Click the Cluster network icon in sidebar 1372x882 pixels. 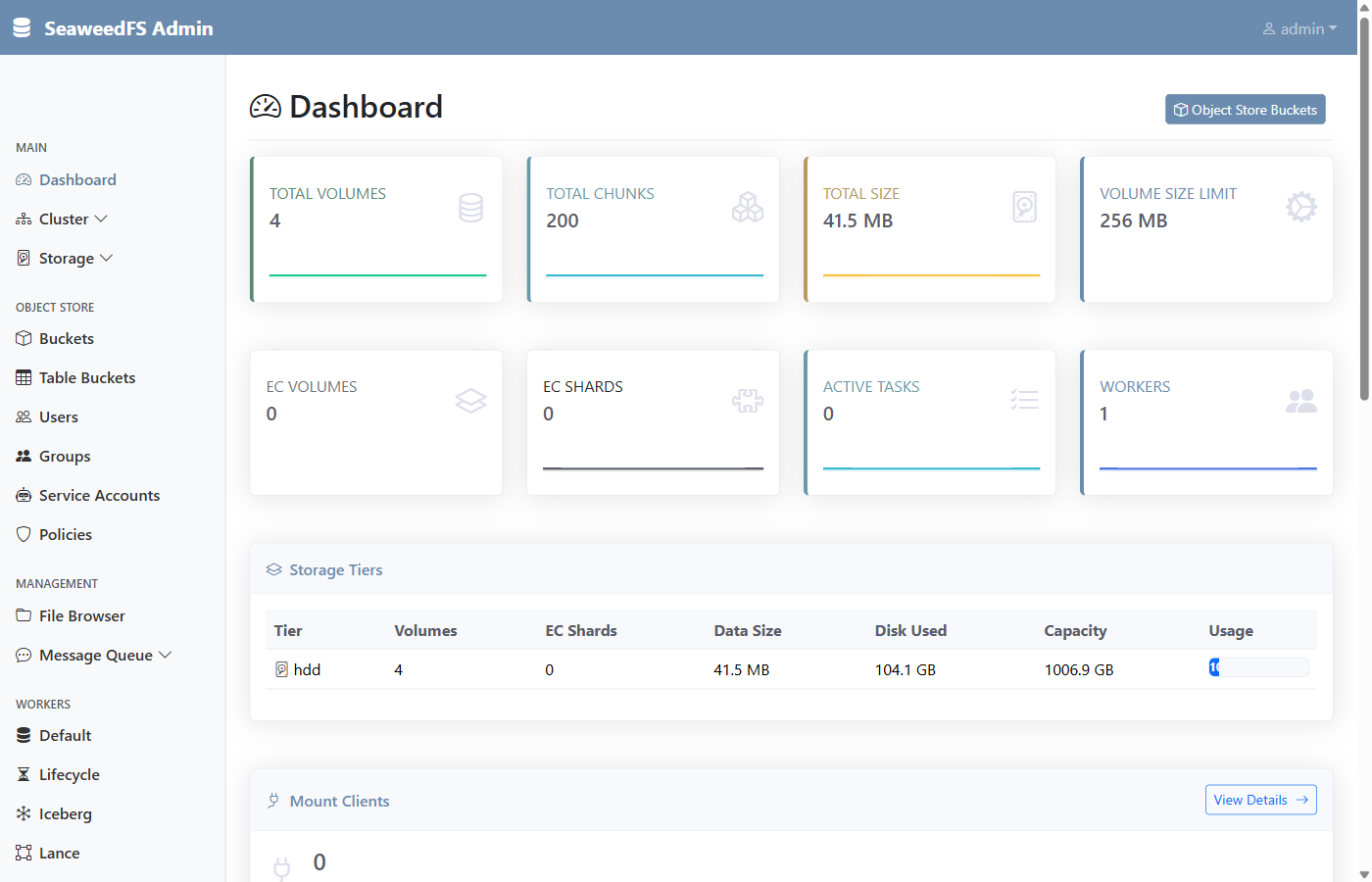click(24, 220)
